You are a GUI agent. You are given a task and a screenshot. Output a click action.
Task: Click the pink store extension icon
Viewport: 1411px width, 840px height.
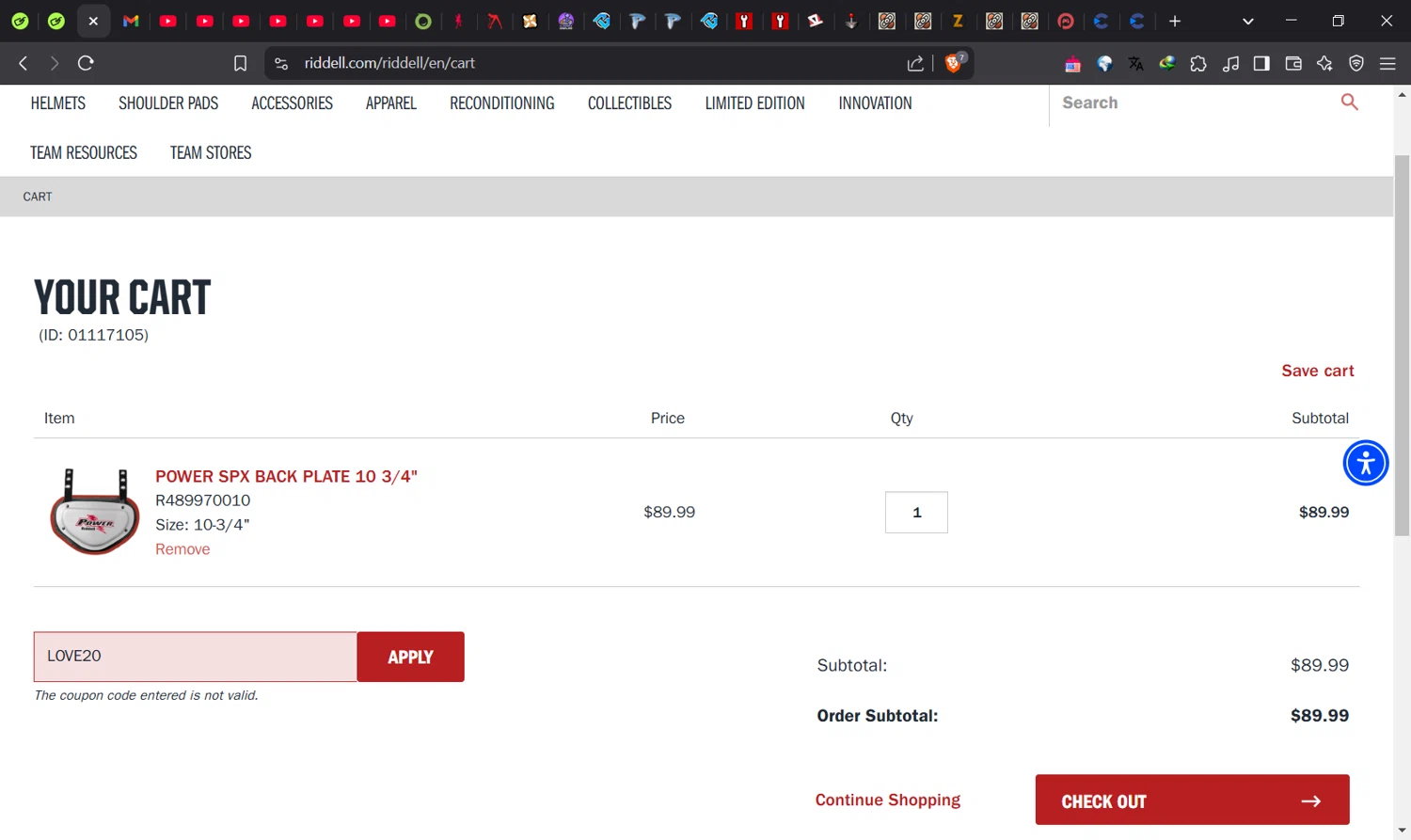pyautogui.click(x=1072, y=64)
